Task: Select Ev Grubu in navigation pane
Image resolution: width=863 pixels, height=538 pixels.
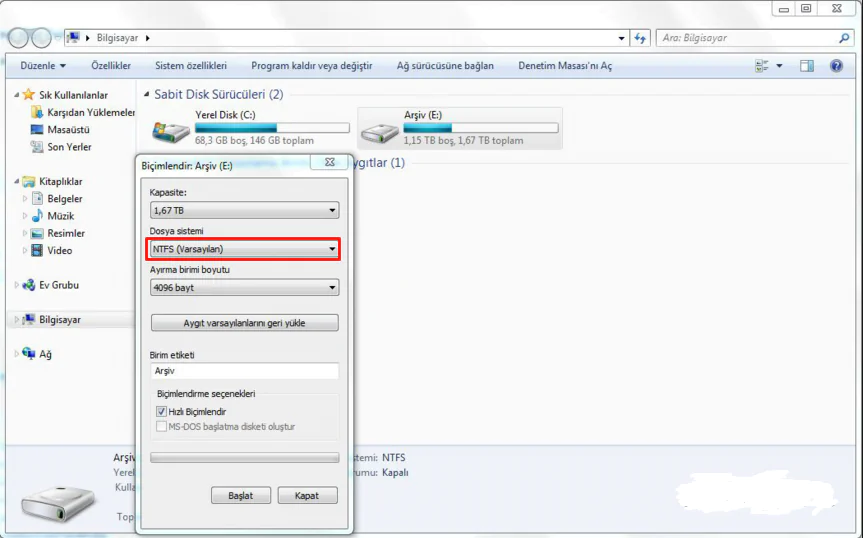Action: pyautogui.click(x=51, y=285)
